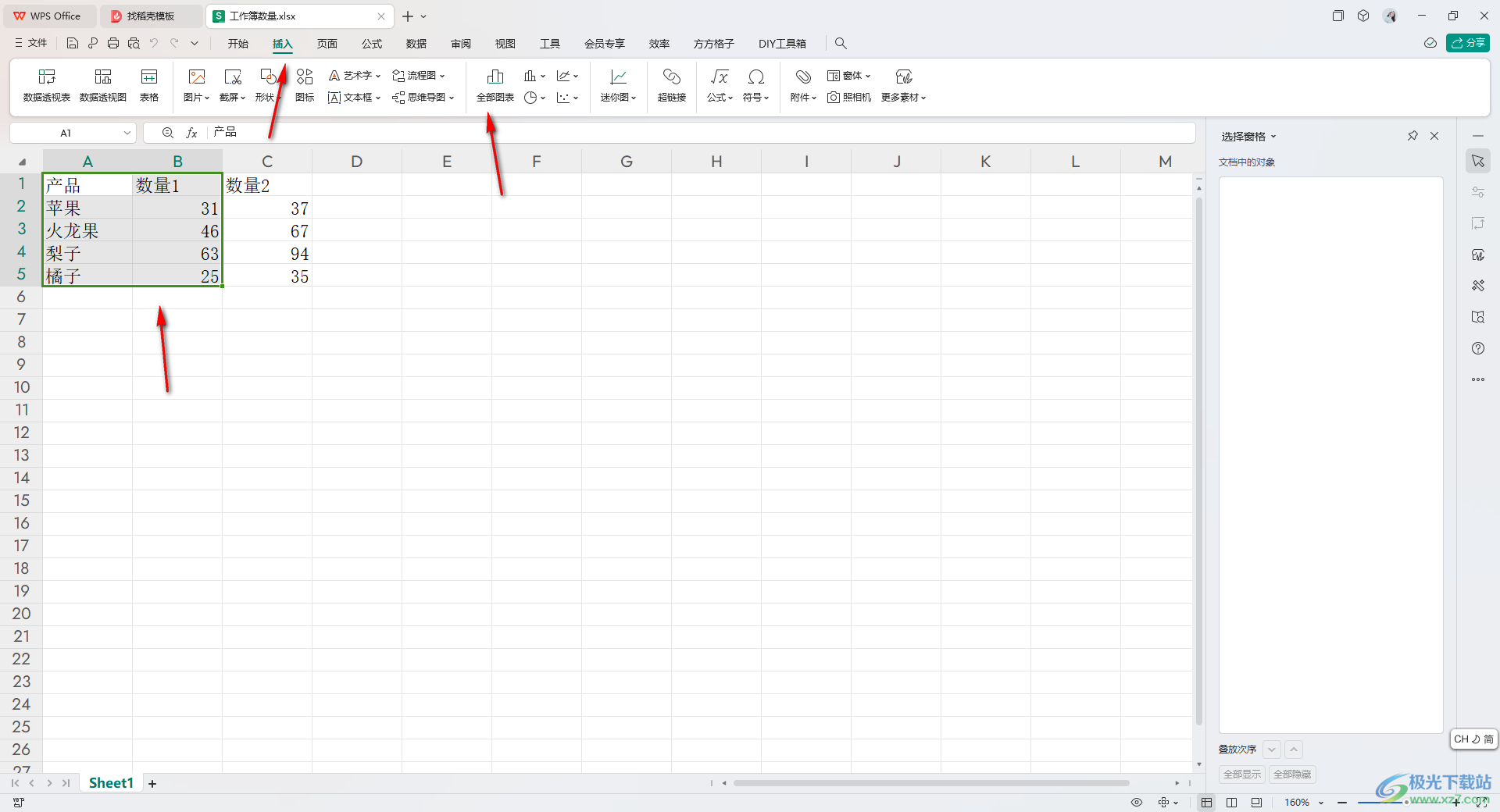Insert a PivotTable (数据透视表)
This screenshot has height=812, width=1500.
click(x=47, y=85)
